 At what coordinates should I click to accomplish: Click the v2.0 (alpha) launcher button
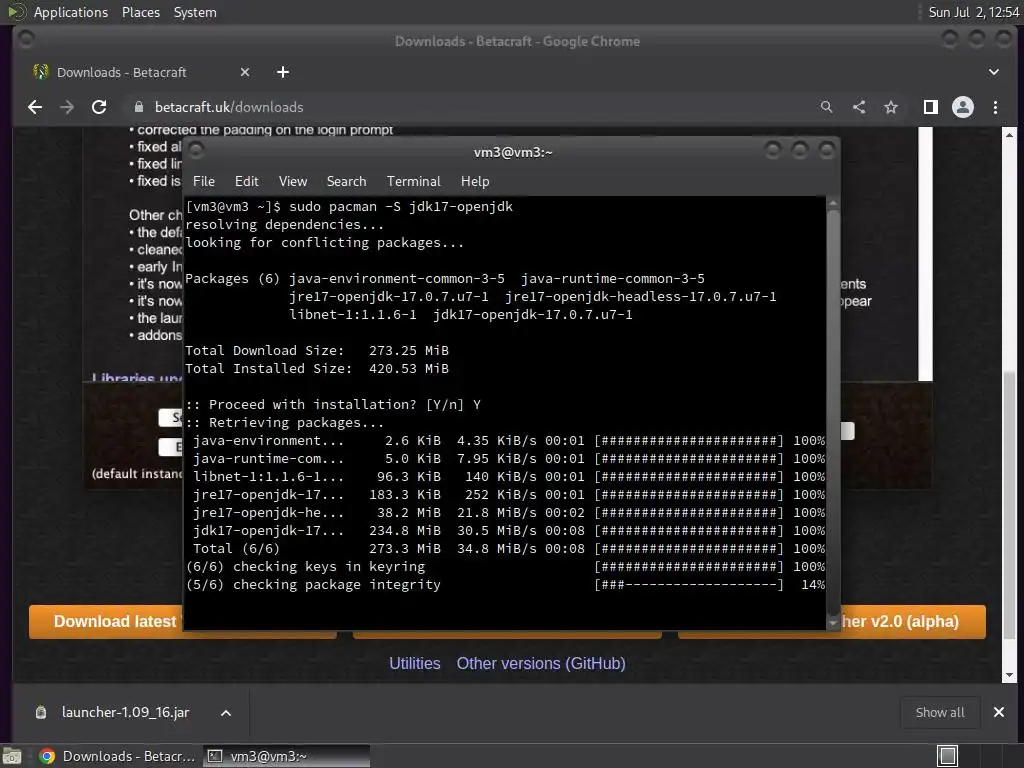(913, 622)
